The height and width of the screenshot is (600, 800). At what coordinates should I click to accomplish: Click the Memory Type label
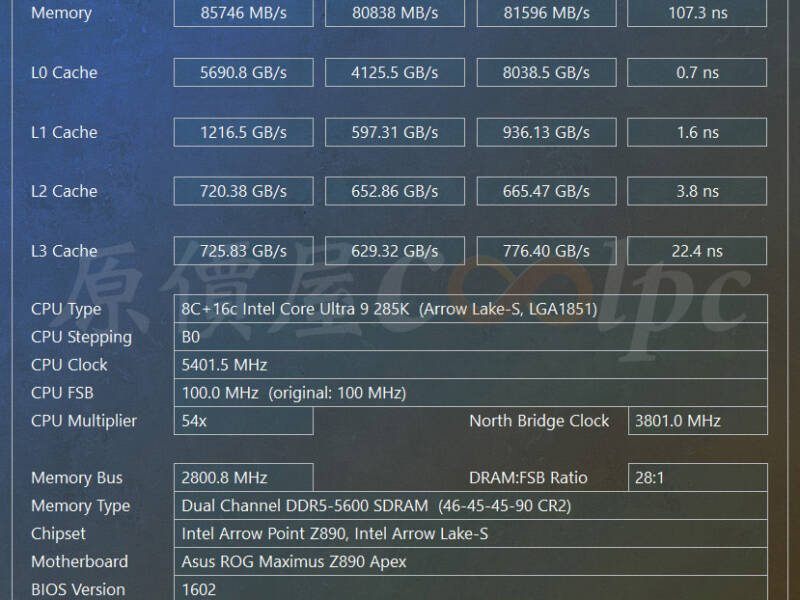coord(81,506)
